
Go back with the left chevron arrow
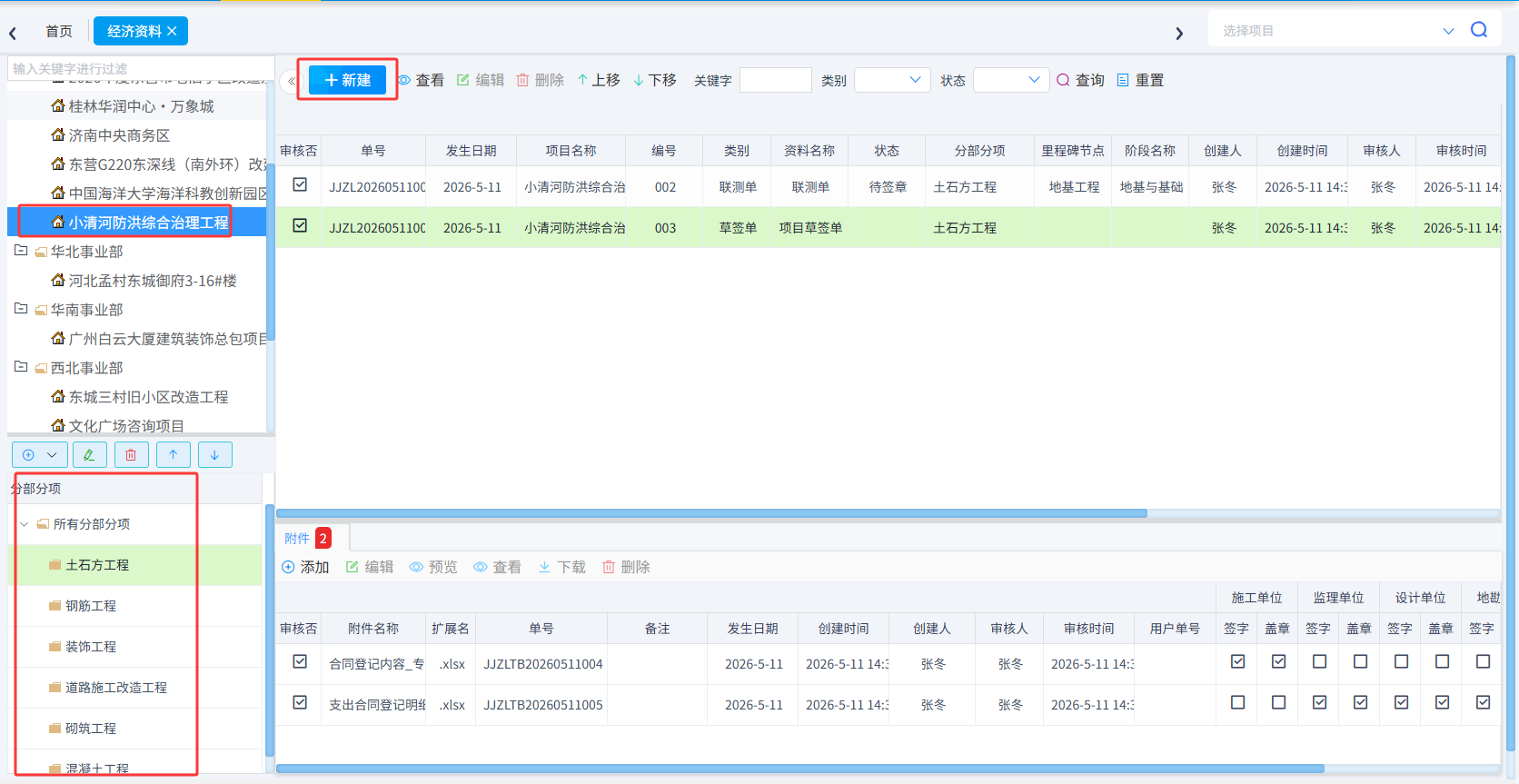(13, 34)
